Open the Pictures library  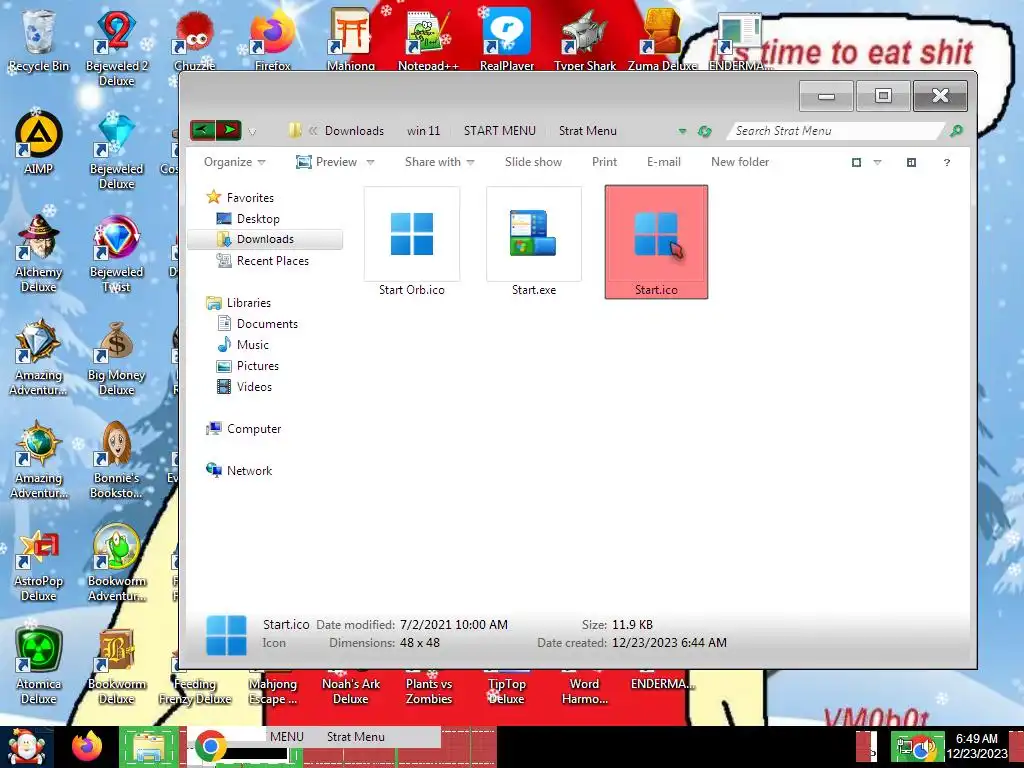point(248,366)
